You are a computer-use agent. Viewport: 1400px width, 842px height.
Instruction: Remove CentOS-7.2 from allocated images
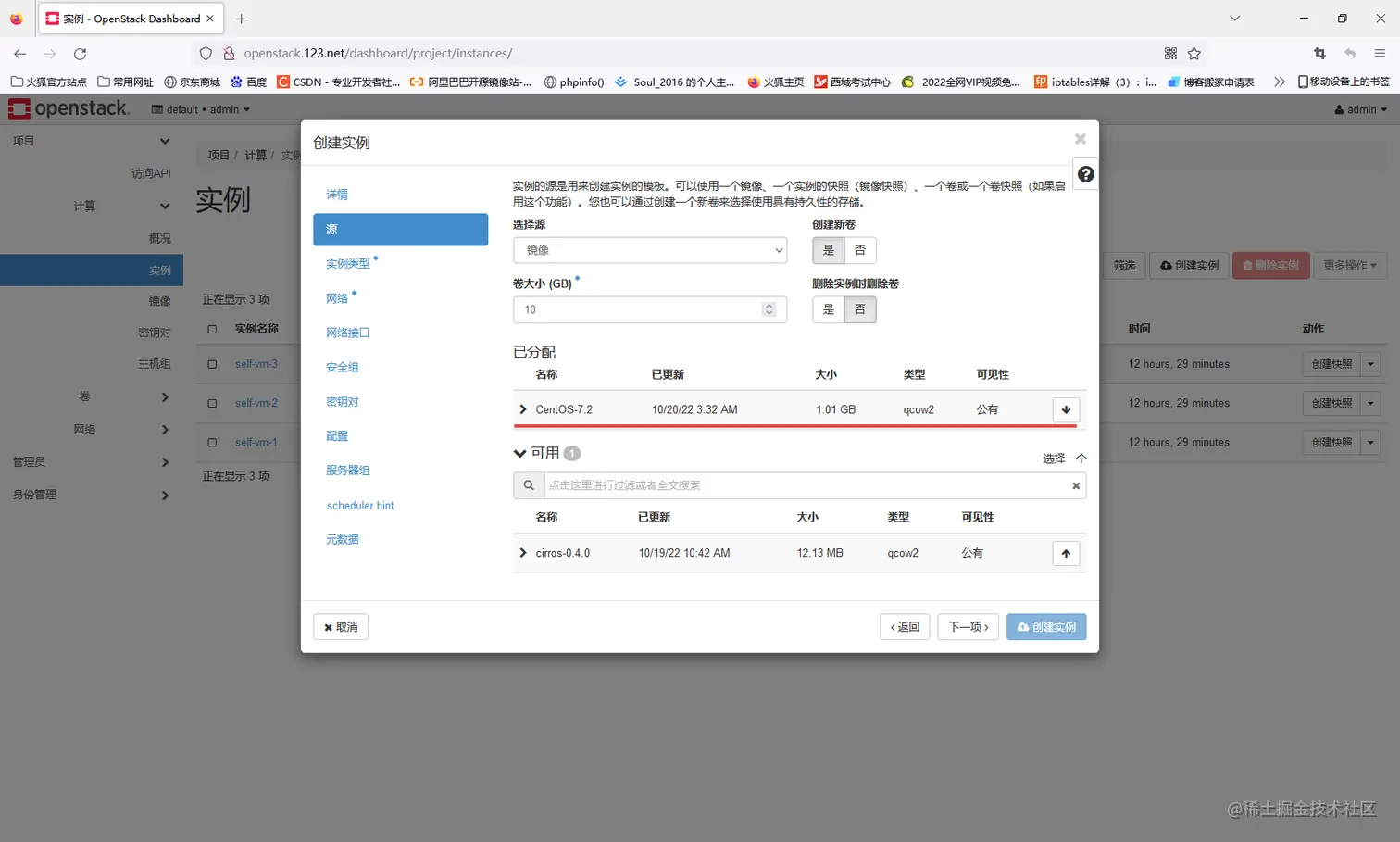point(1066,409)
